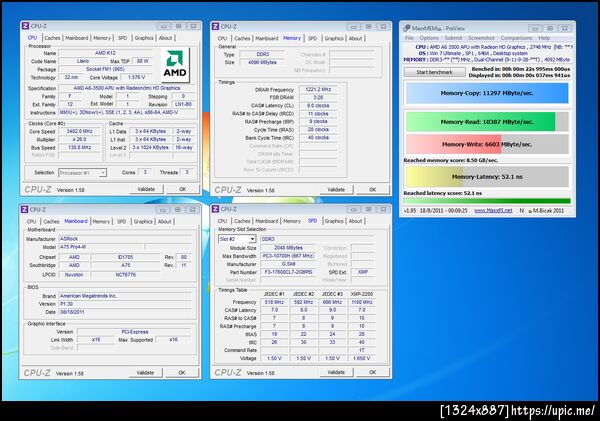Click the memory Size value 4096 MBytes
600x421 pixels.
click(x=262, y=62)
